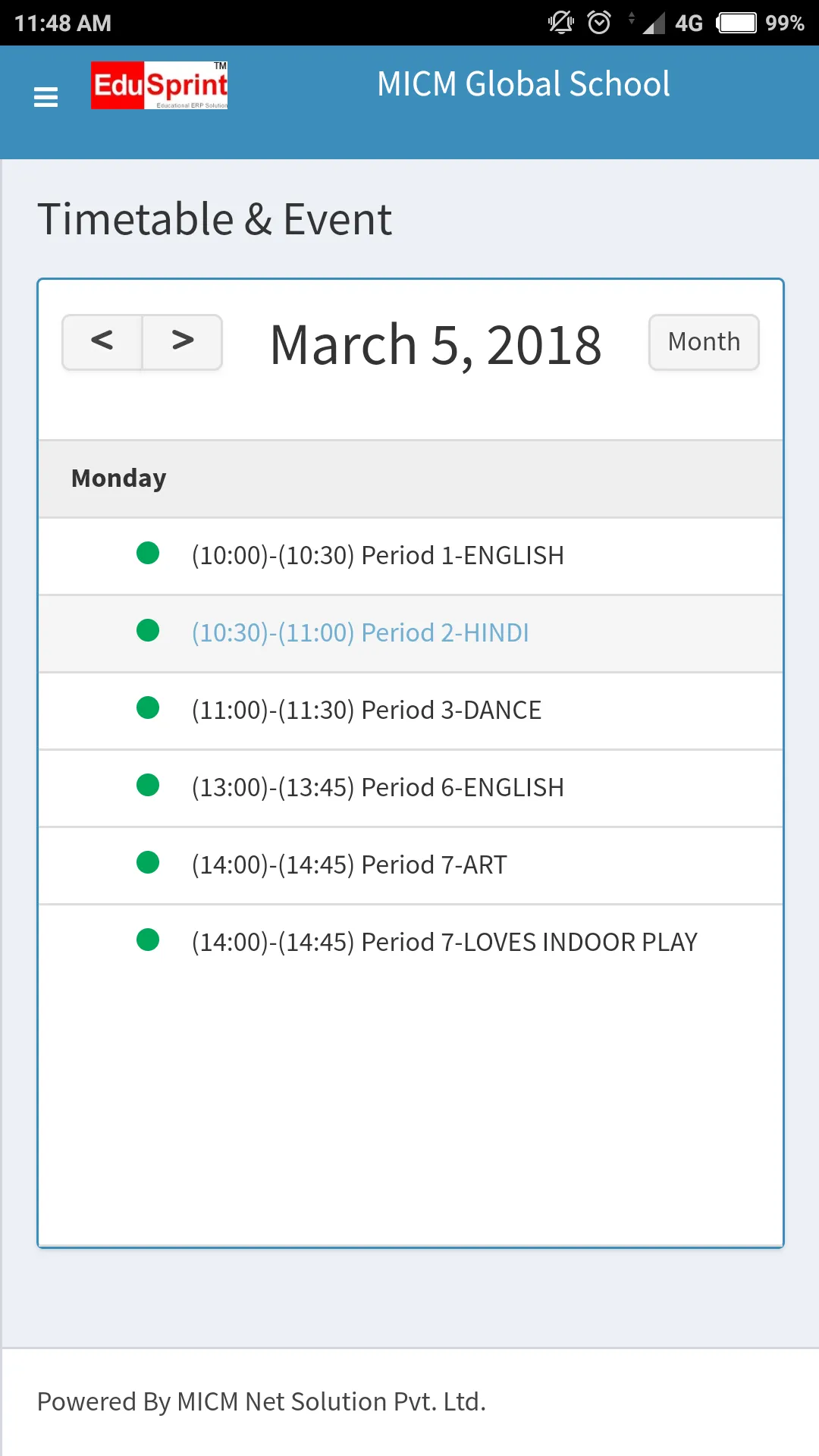Select Period 6-ENGLISH entry

tap(378, 787)
